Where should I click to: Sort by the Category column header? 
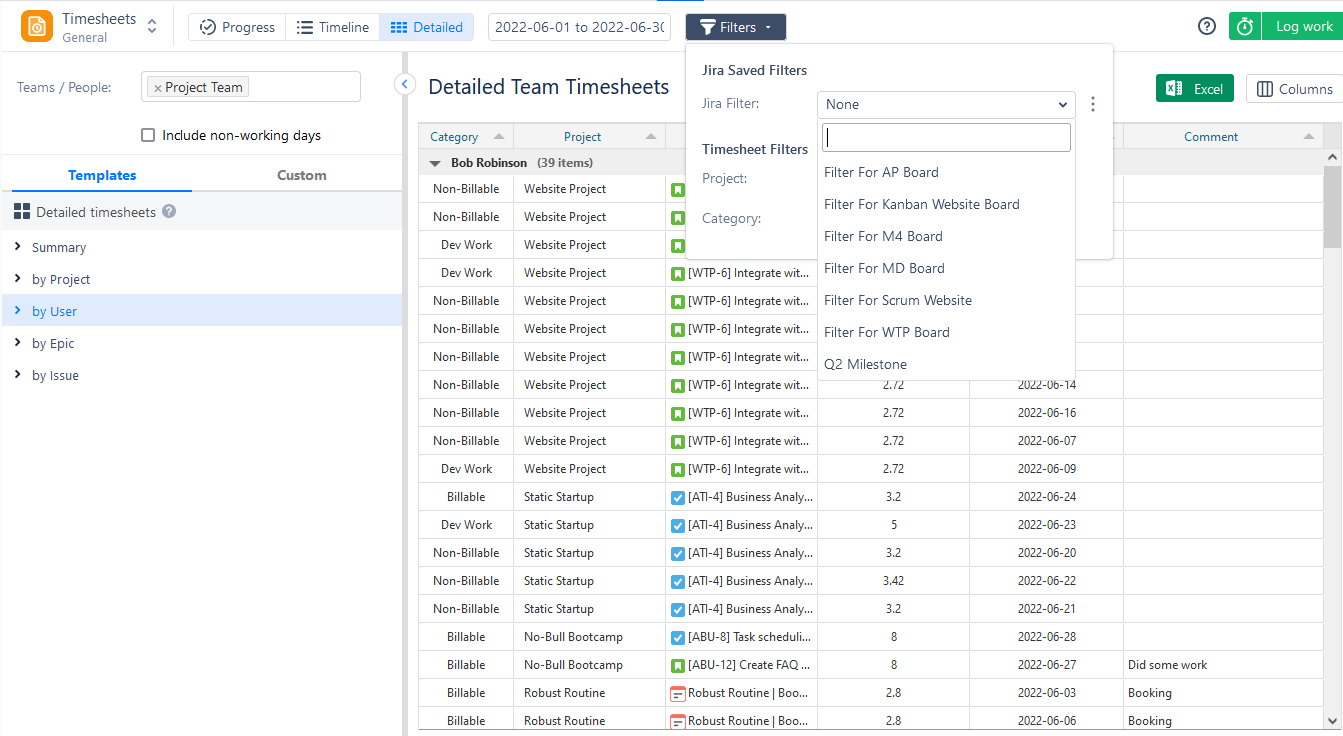tap(466, 137)
